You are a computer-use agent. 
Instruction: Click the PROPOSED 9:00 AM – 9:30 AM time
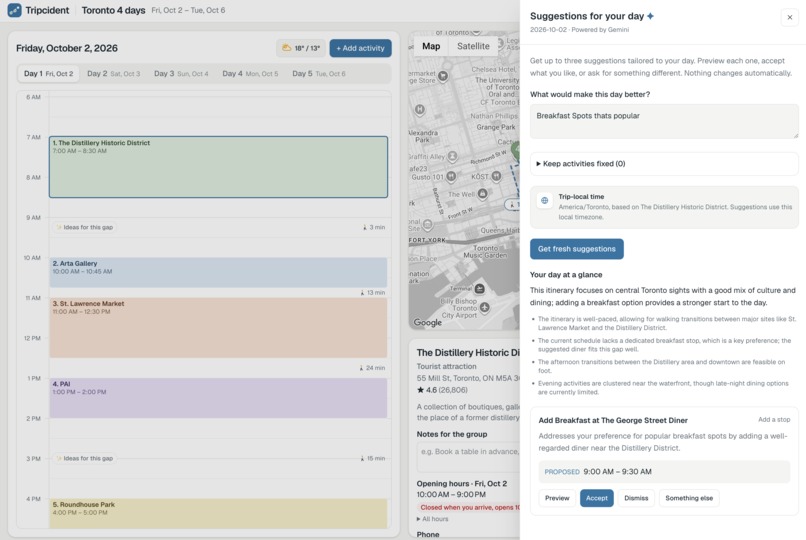pyautogui.click(x=664, y=472)
